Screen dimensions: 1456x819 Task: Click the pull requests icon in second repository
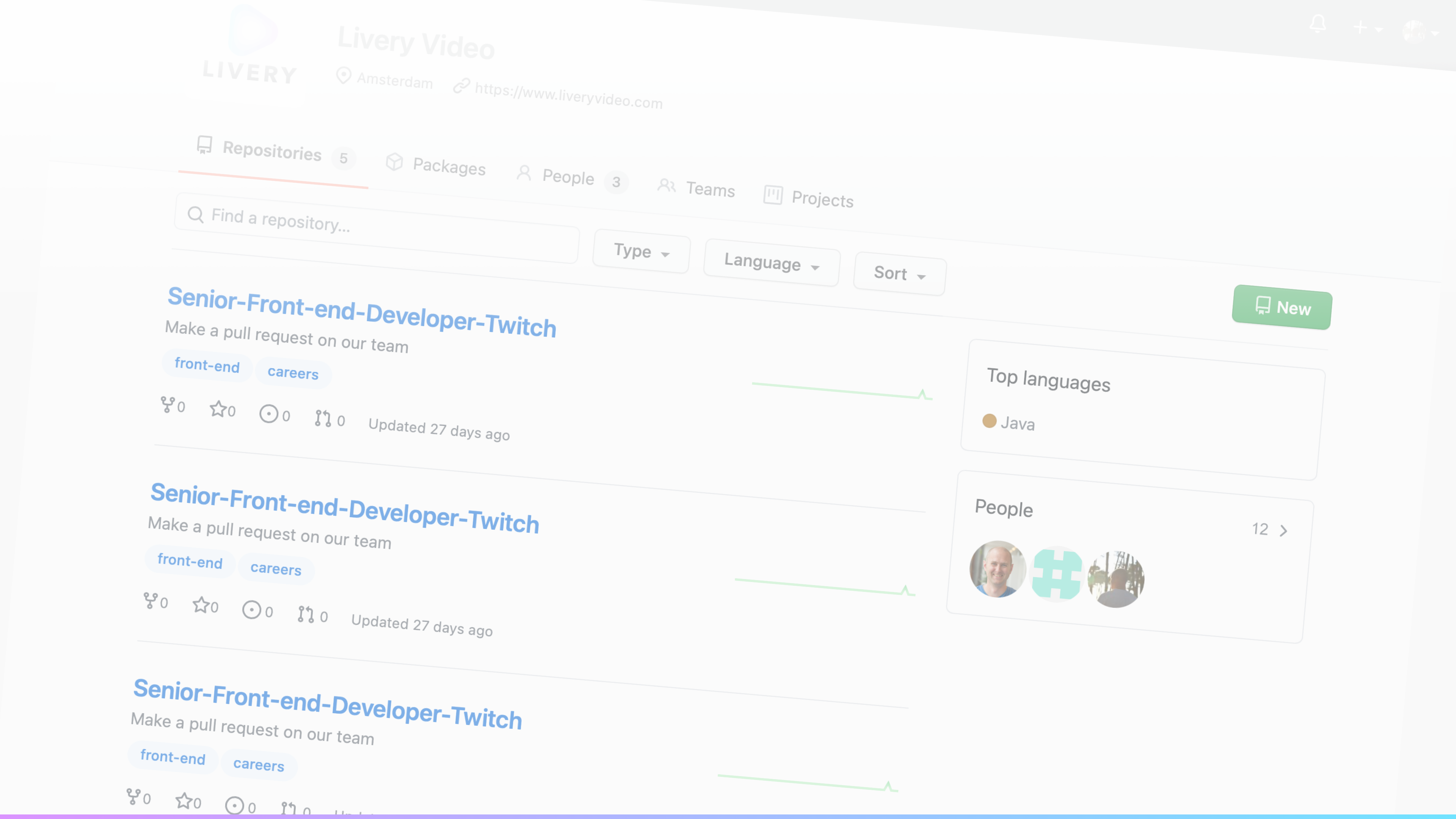coord(306,614)
